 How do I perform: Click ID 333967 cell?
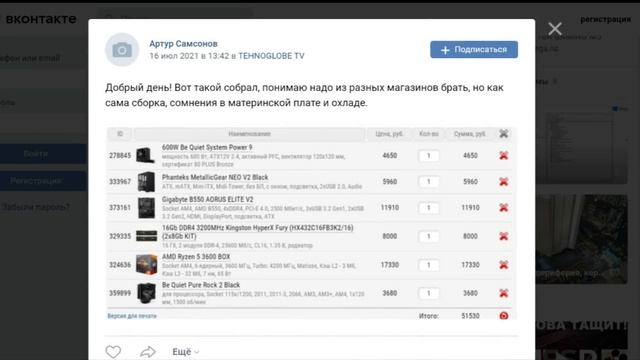120,182
